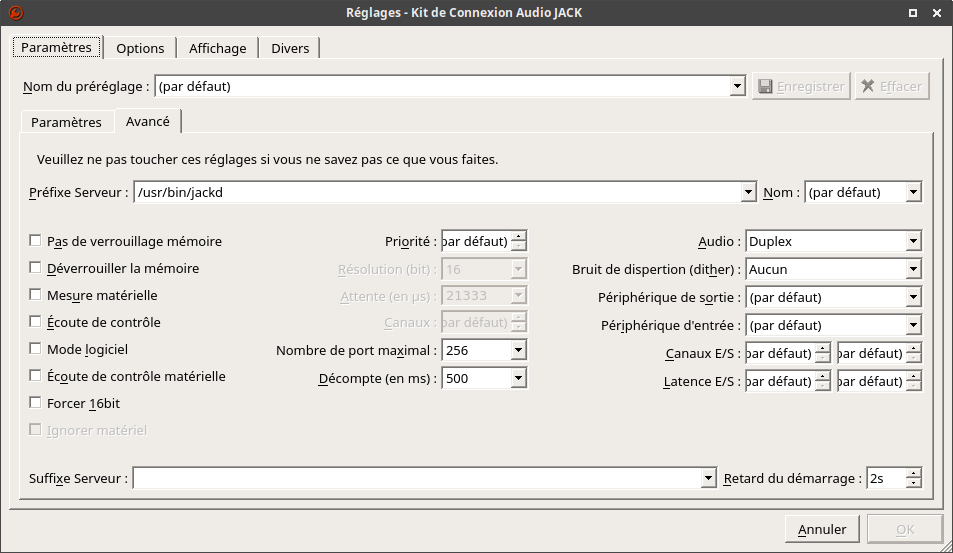Click the Effacer button

892,86
